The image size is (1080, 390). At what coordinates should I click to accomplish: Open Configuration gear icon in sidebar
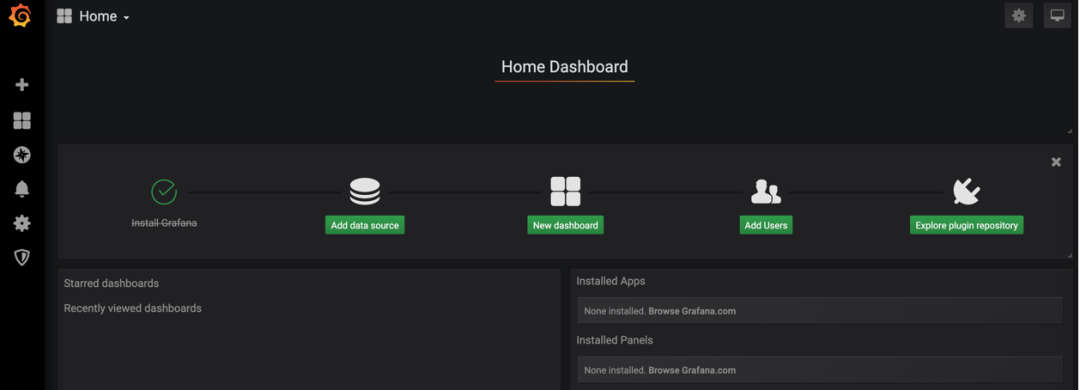click(22, 223)
